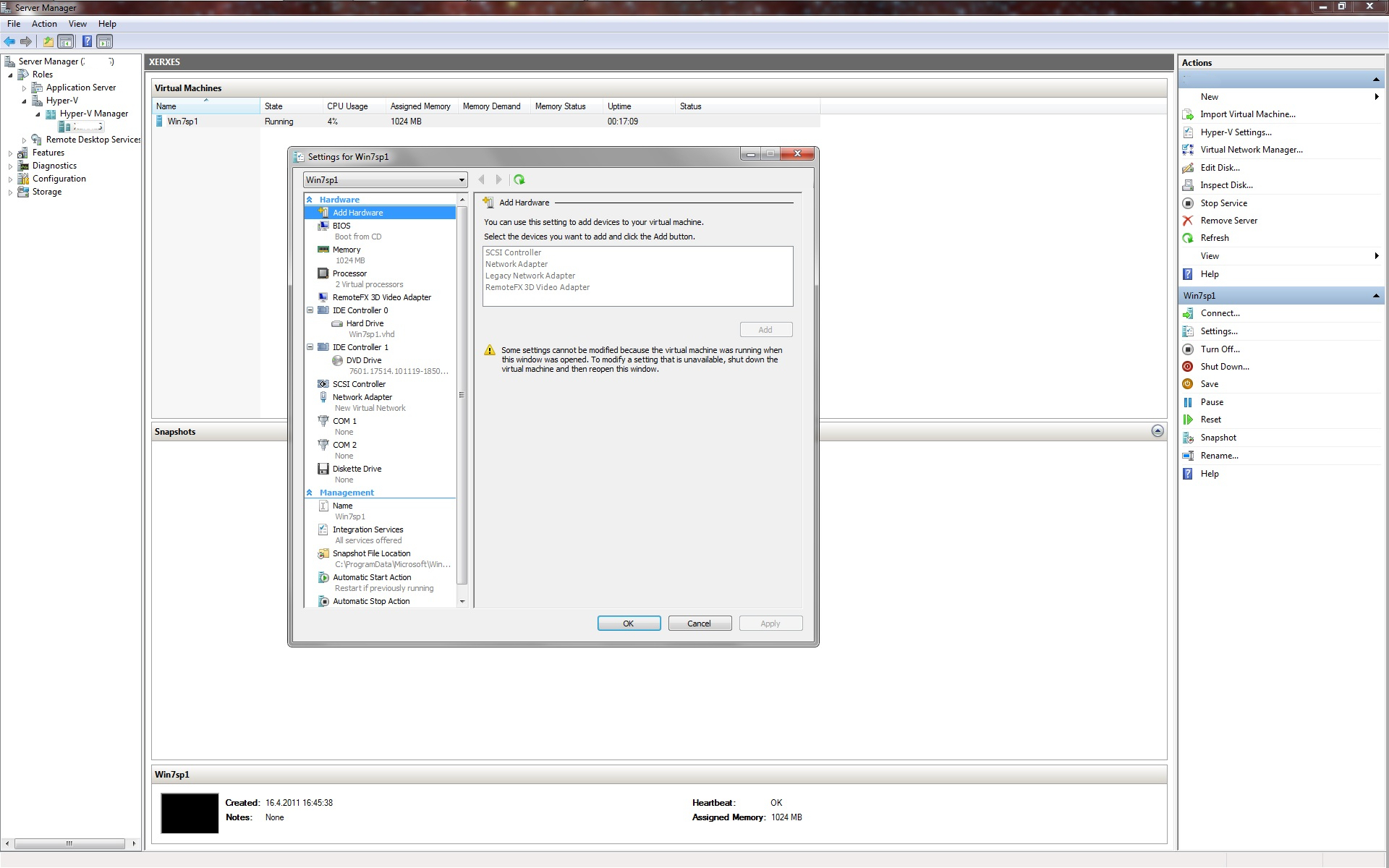Collapse the Win7sp1 actions section
The height and width of the screenshot is (868, 1389).
(x=1376, y=296)
